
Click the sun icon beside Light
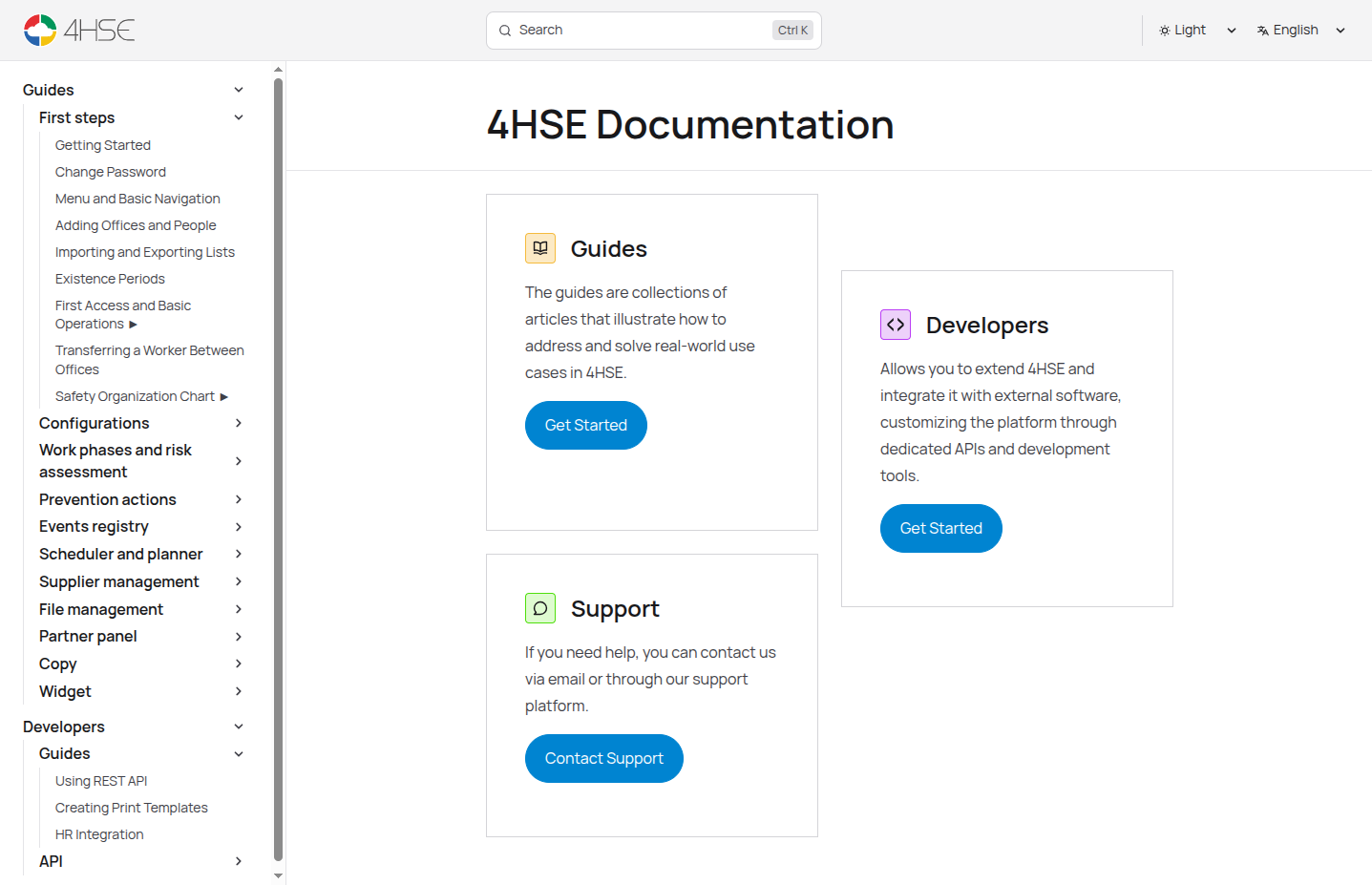(x=1165, y=31)
